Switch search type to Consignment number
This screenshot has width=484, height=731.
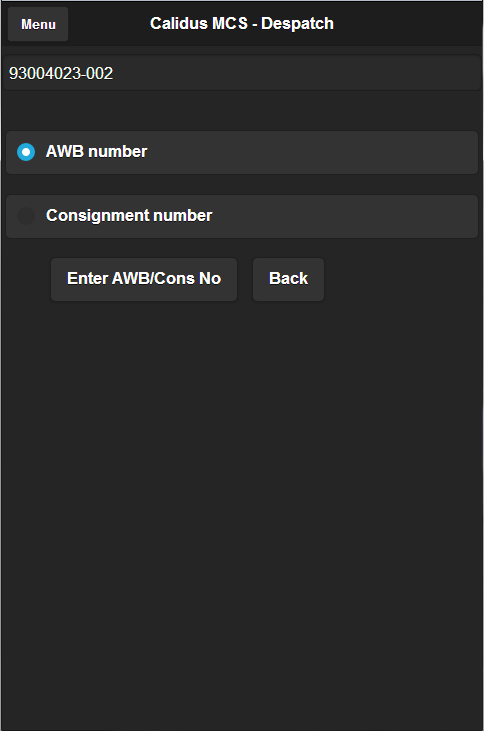(242, 216)
